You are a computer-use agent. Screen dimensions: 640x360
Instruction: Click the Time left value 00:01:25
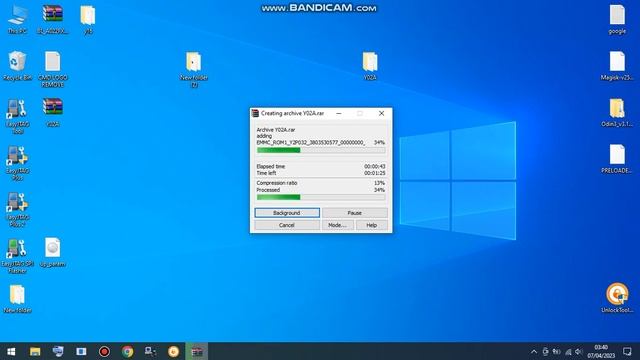[x=375, y=173]
